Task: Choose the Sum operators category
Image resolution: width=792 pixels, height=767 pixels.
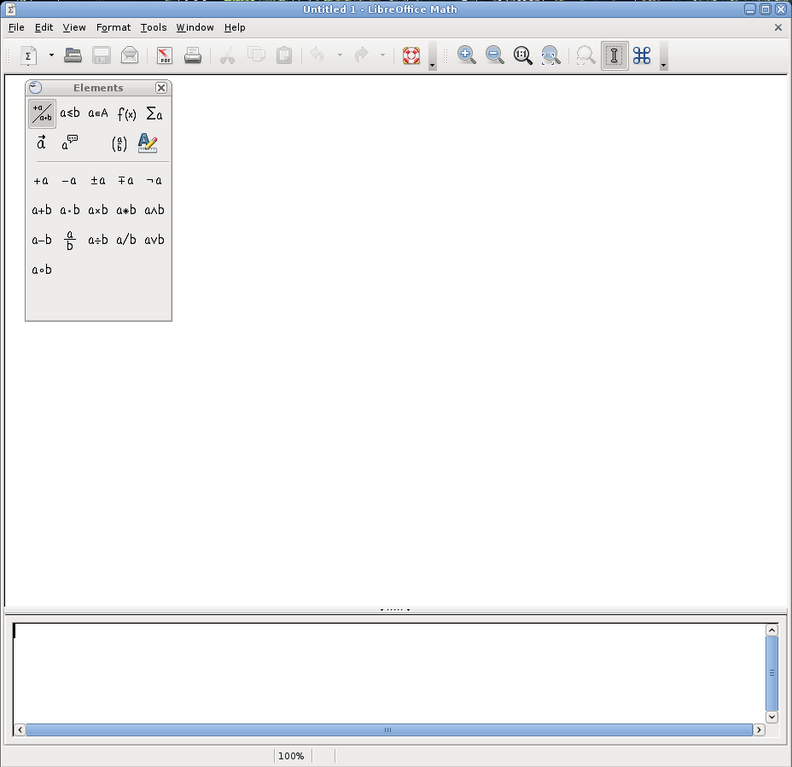Action: tap(154, 114)
